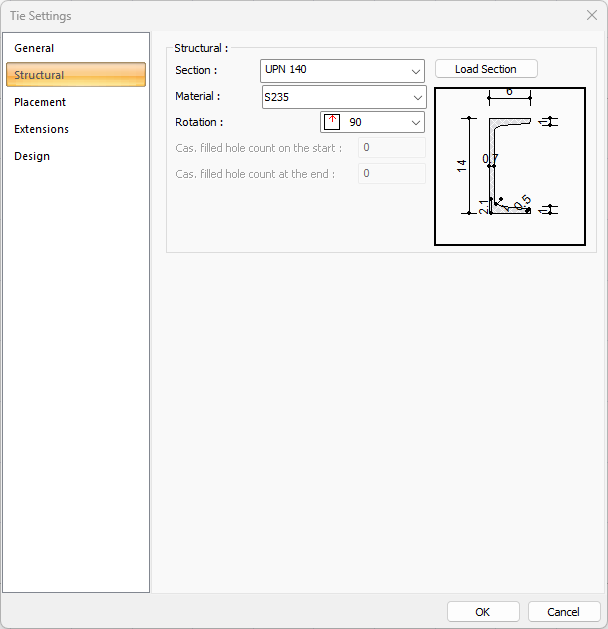Open the Design settings page
The width and height of the screenshot is (608, 629).
pos(32,156)
